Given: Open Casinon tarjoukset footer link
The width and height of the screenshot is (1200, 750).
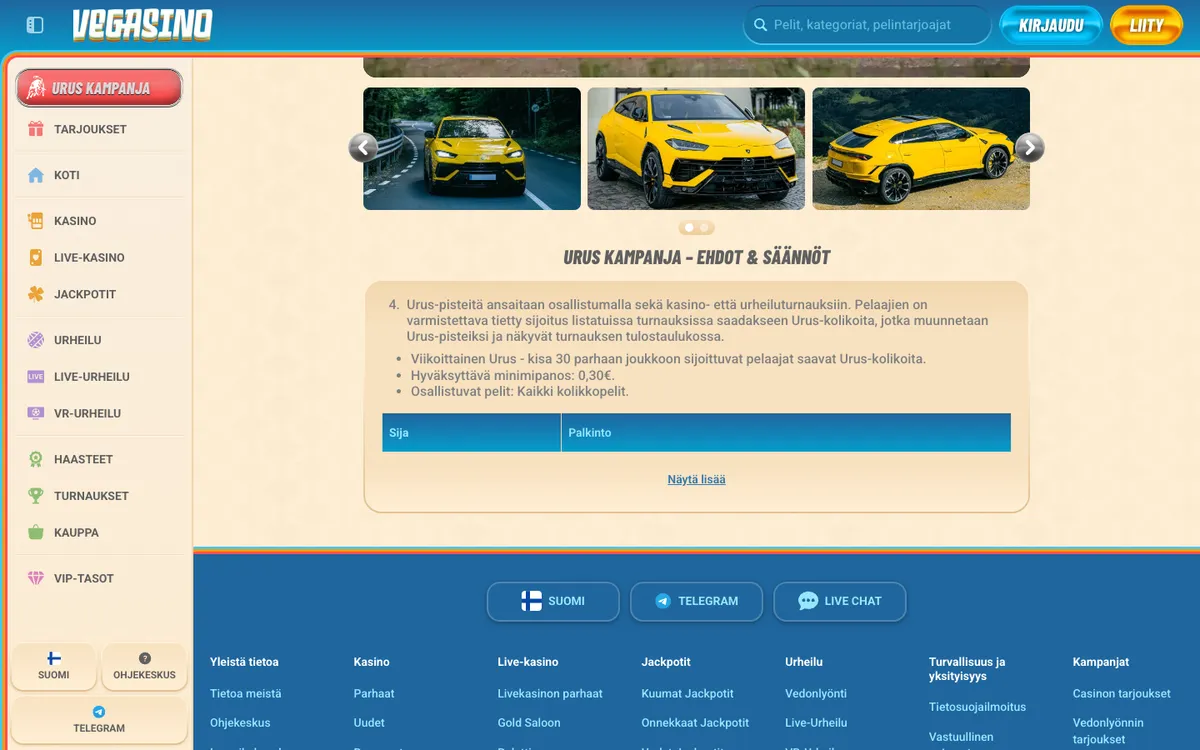Looking at the screenshot, I should click(x=1122, y=693).
